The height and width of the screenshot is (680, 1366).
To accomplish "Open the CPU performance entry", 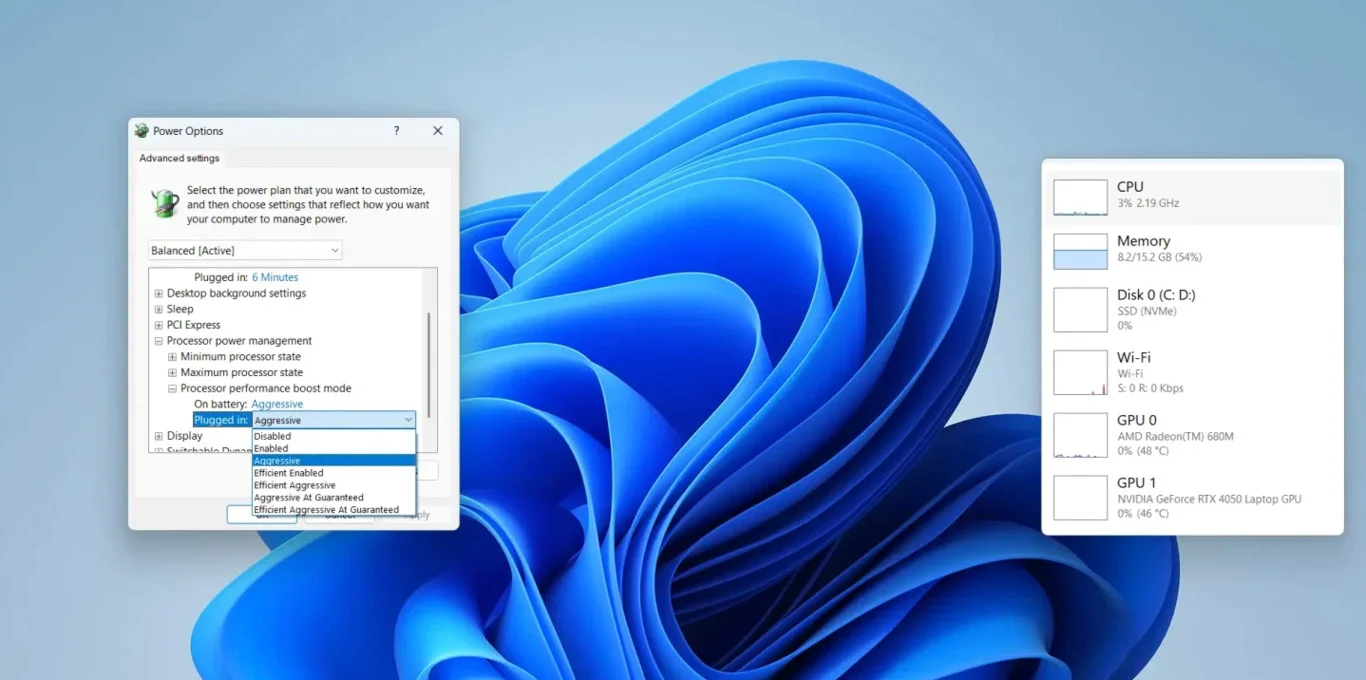I will tap(1193, 196).
